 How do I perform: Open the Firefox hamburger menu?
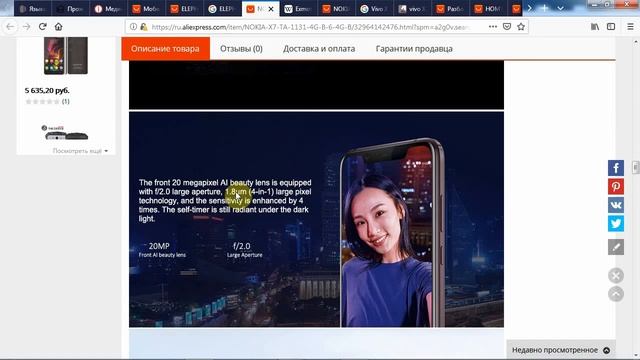click(630, 27)
